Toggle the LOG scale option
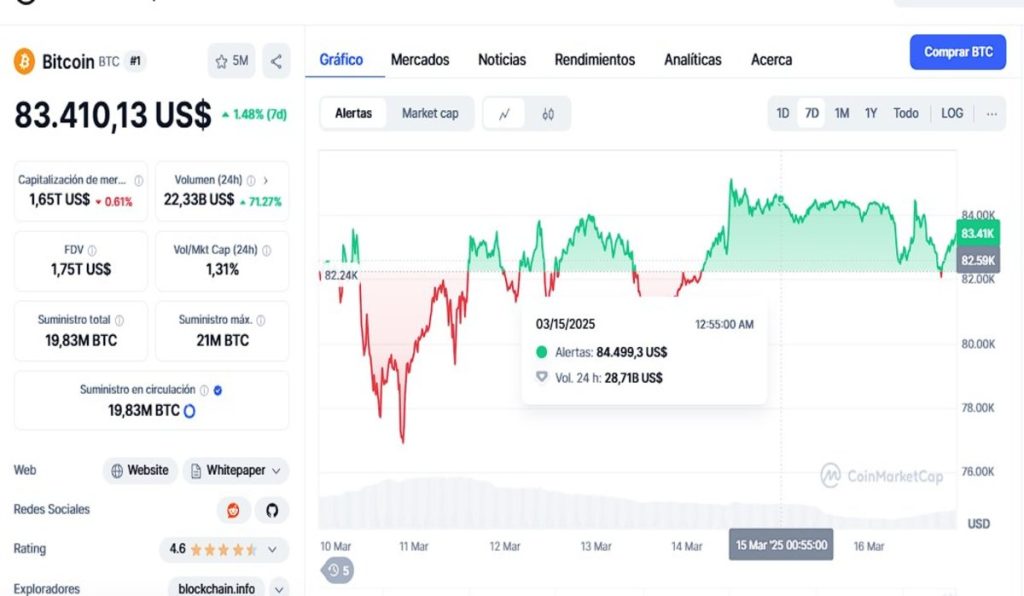This screenshot has height=596, width=1024. pyautogui.click(x=952, y=113)
